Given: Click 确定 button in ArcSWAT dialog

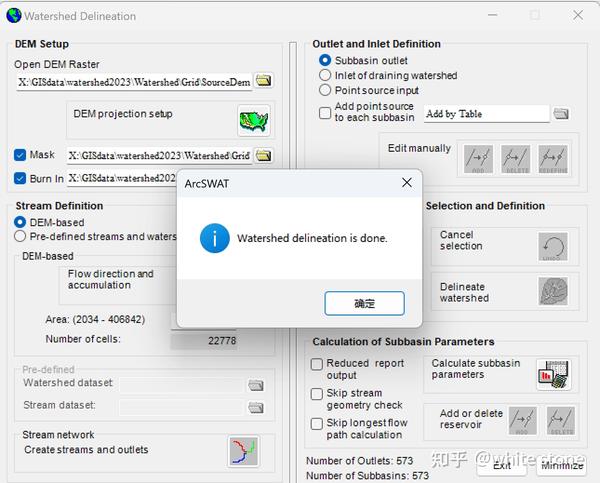Looking at the screenshot, I should pyautogui.click(x=364, y=304).
